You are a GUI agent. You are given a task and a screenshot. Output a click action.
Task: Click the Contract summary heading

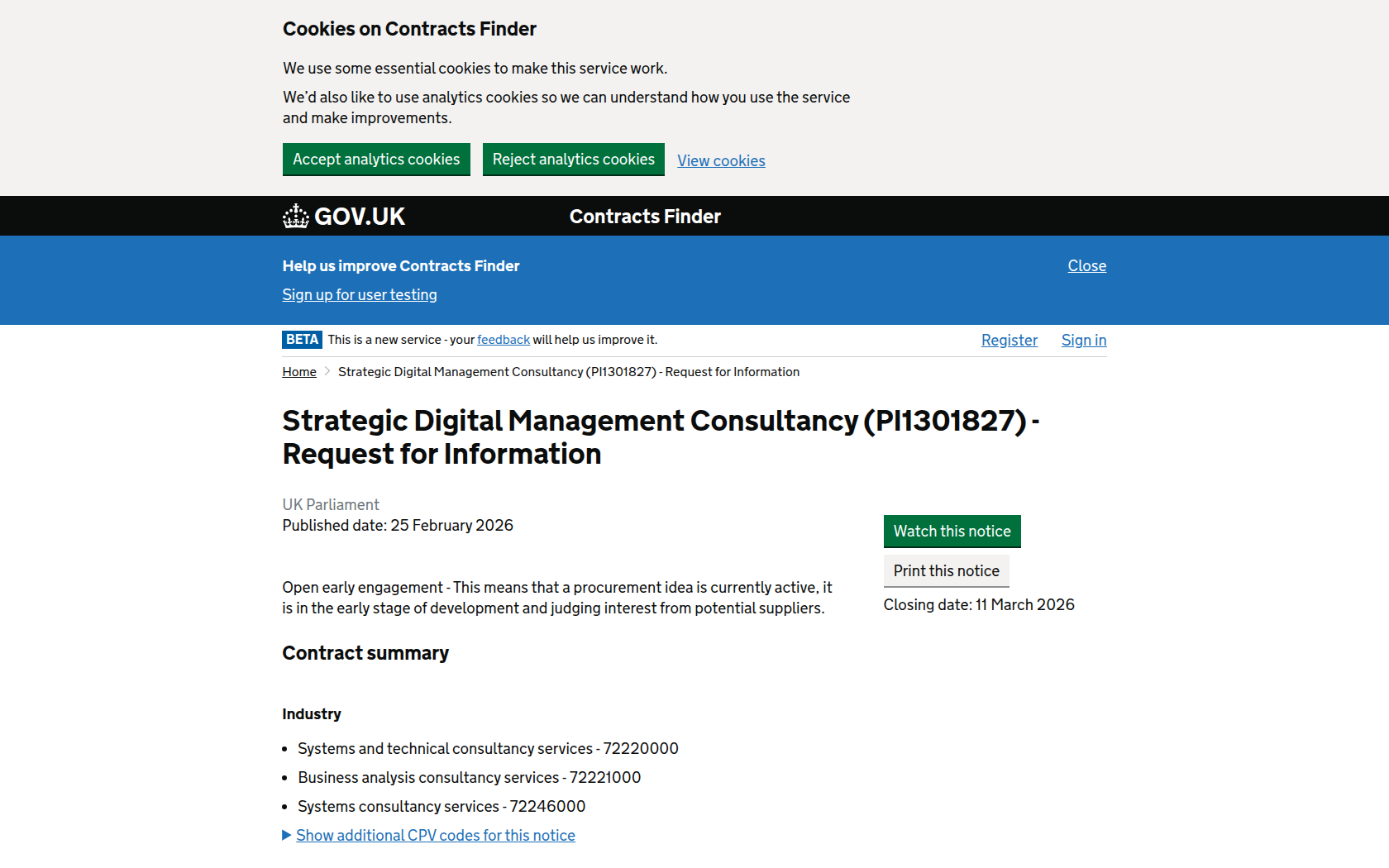click(365, 653)
